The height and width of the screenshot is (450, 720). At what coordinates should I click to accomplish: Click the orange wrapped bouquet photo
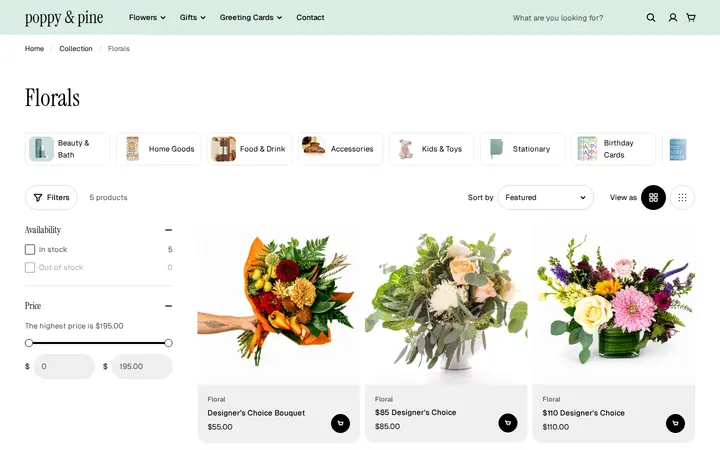point(279,304)
